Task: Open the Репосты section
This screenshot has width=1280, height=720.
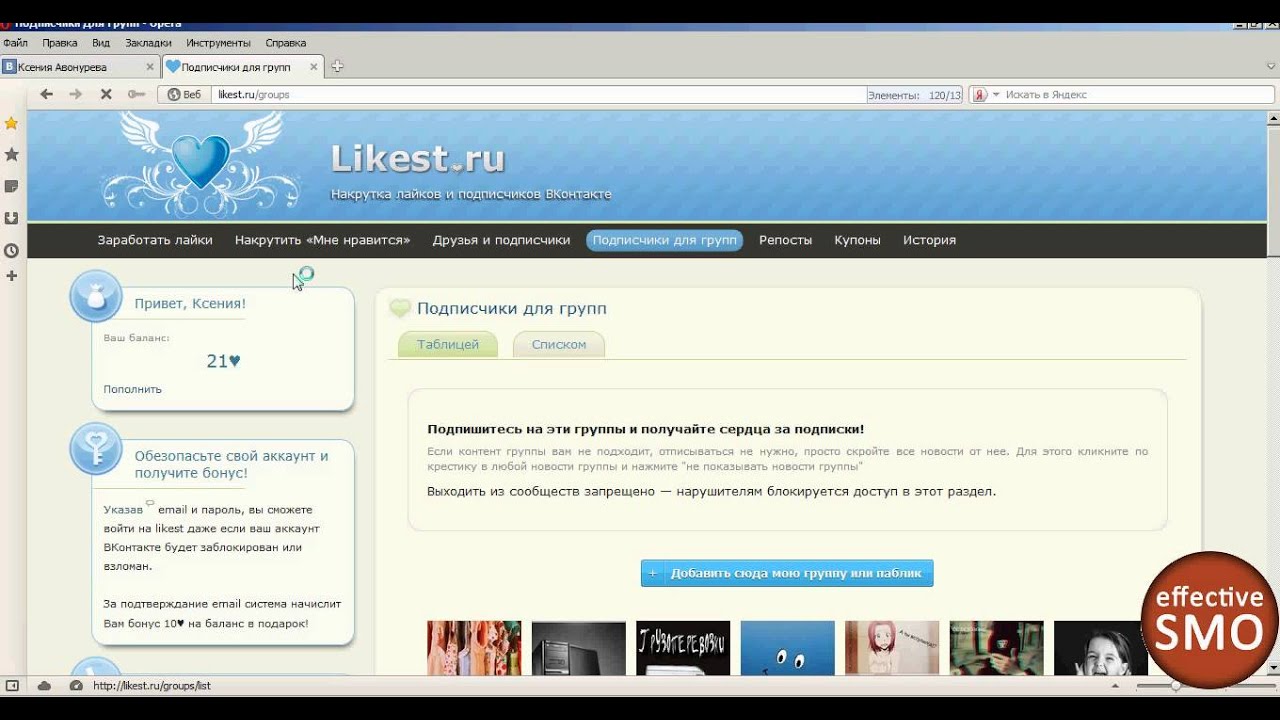Action: [785, 240]
